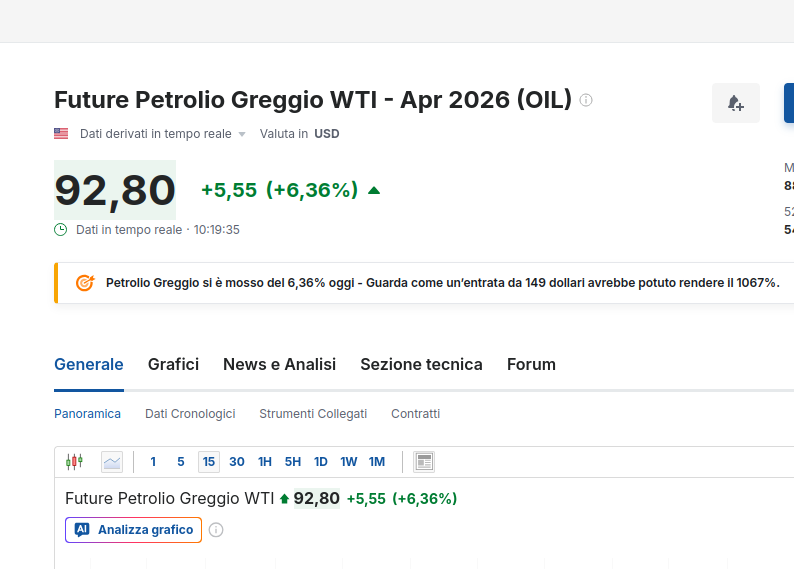Click the large 92,80 price value
The height and width of the screenshot is (569, 794).
click(115, 190)
